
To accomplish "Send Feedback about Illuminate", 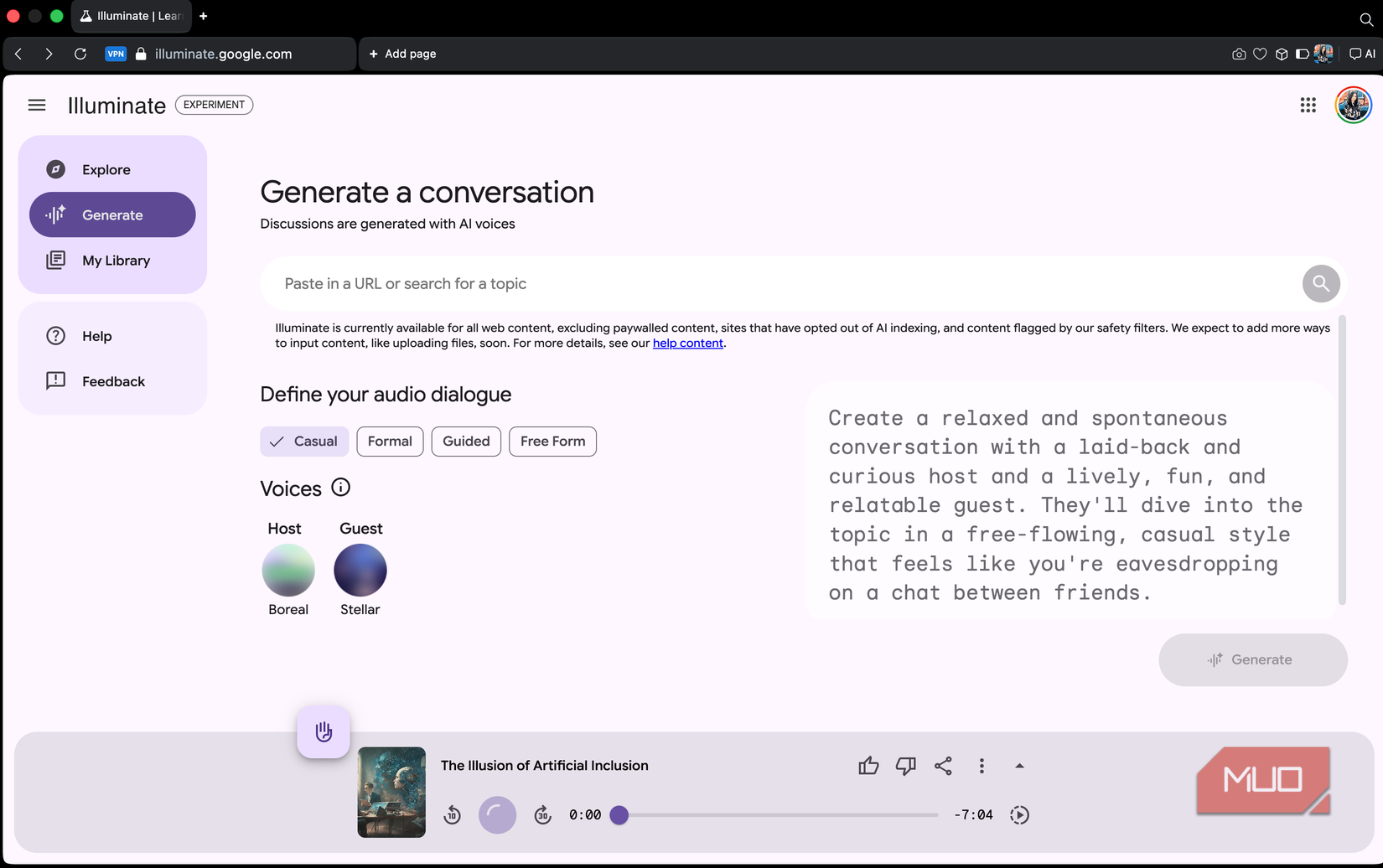I will coord(112,381).
